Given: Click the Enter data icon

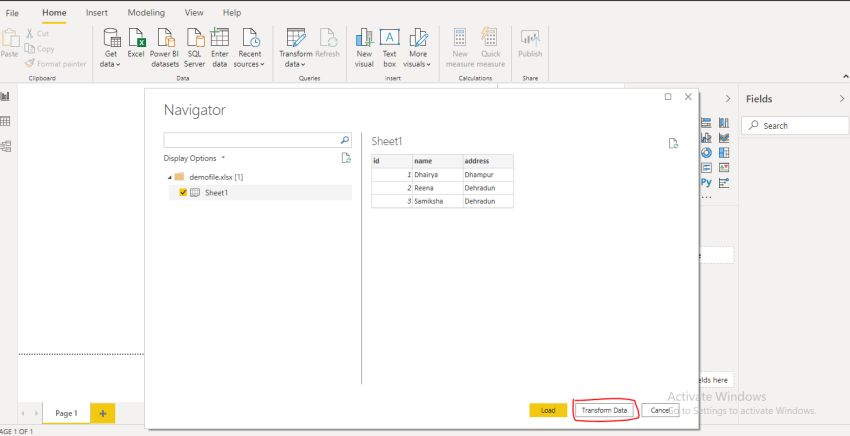Looking at the screenshot, I should pos(220,38).
